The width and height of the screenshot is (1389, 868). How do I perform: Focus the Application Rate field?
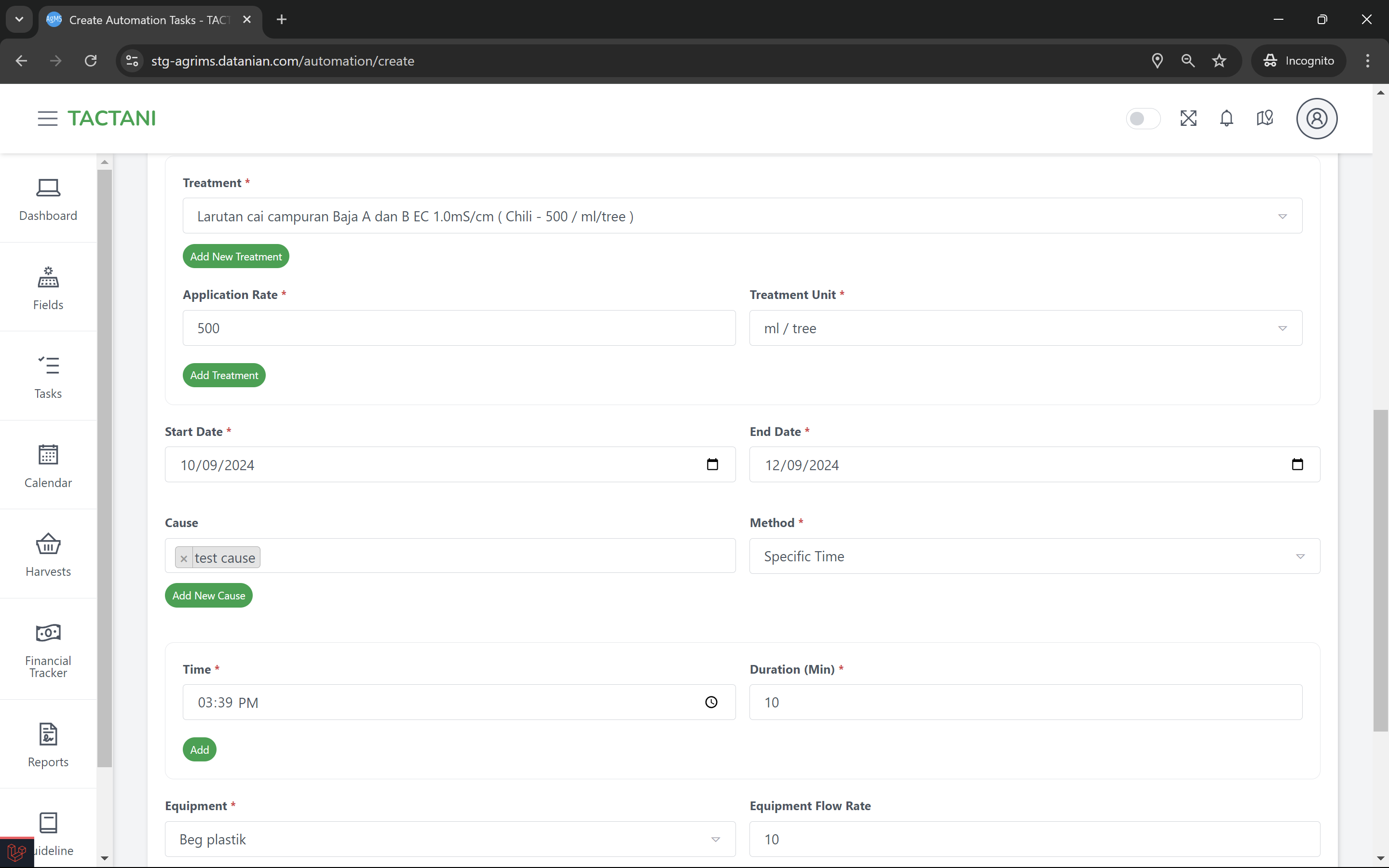point(459,328)
